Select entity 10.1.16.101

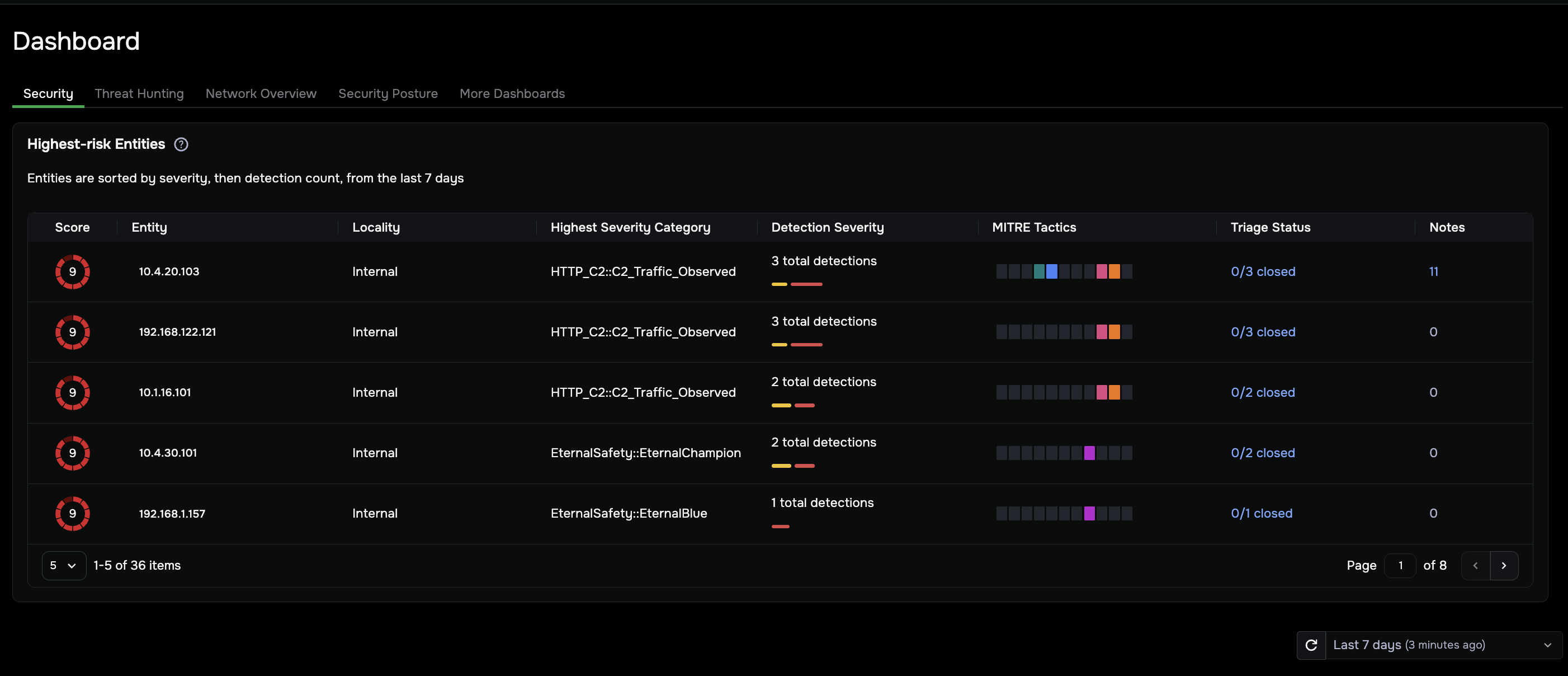pyautogui.click(x=164, y=393)
